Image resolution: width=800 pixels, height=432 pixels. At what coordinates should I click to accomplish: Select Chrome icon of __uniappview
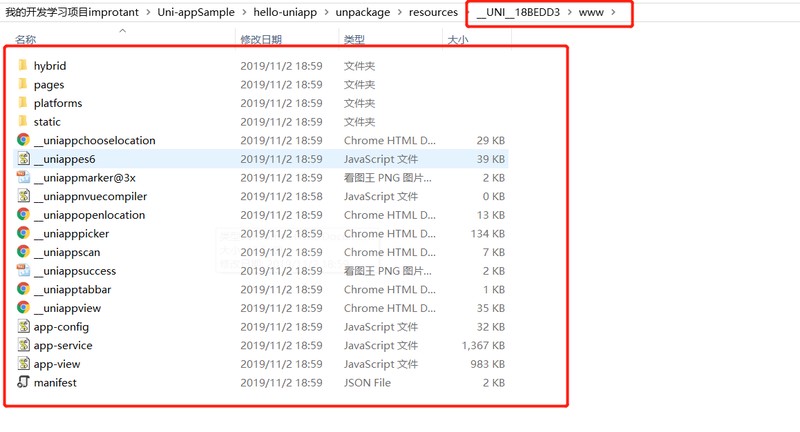[23, 307]
